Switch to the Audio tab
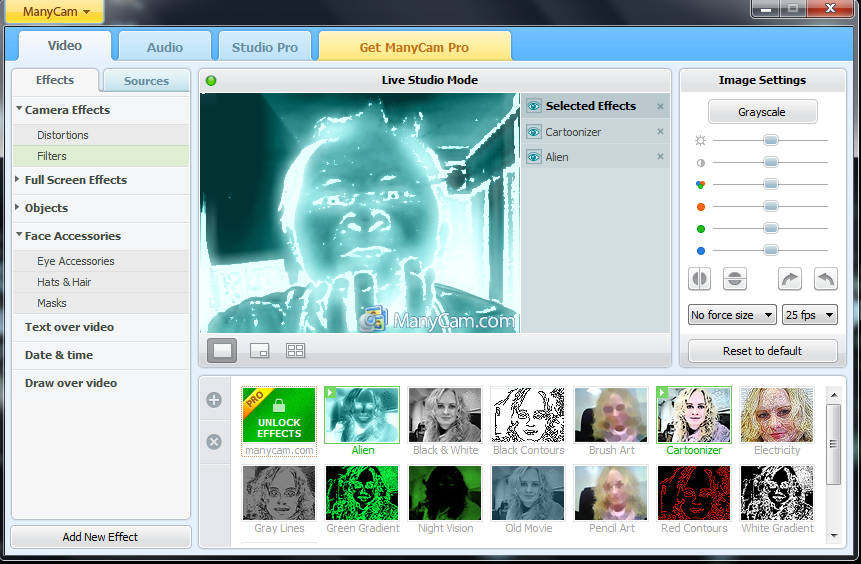Screen dimensions: 861x564 tap(165, 47)
